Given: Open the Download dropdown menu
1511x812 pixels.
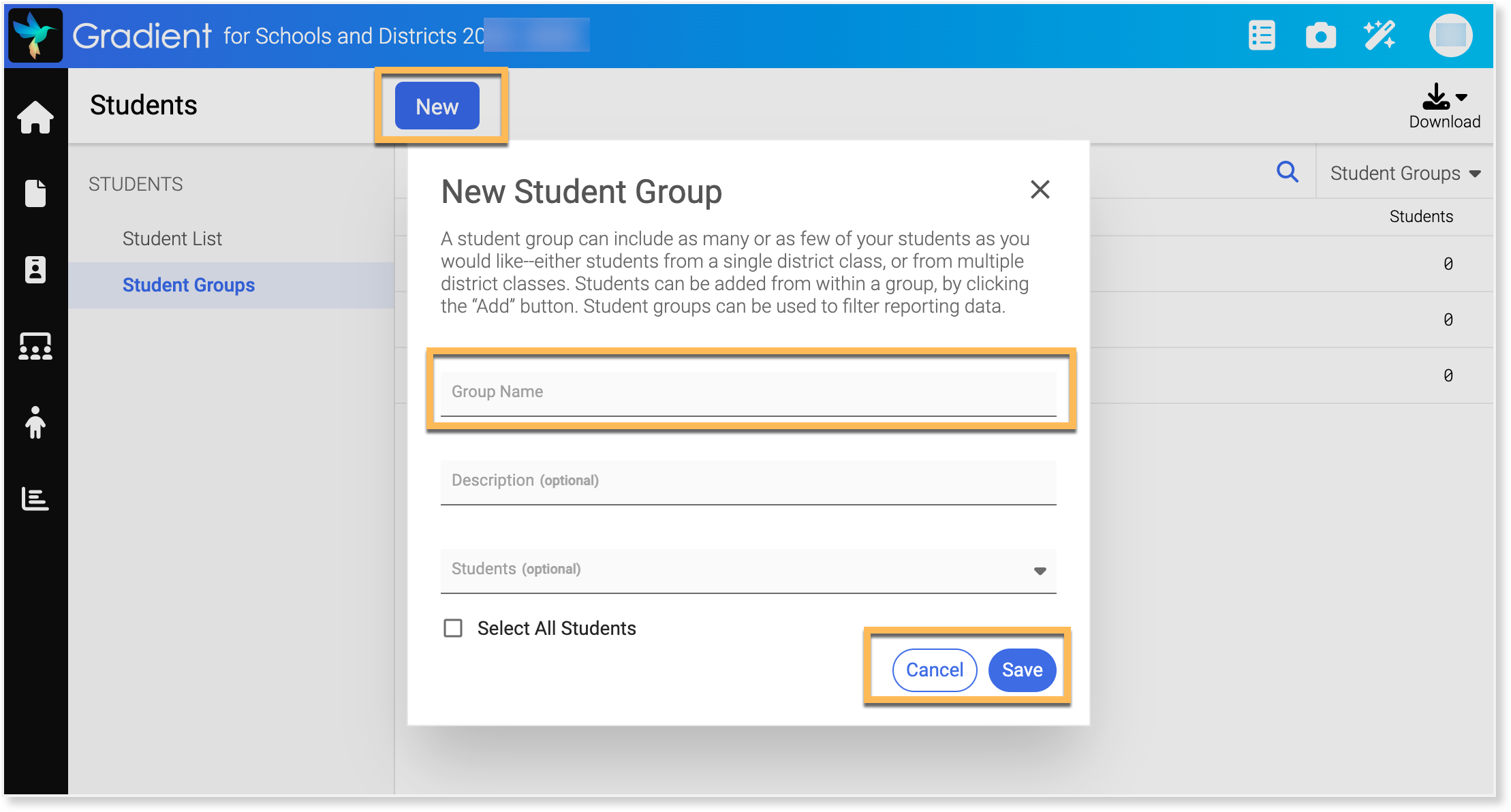Looking at the screenshot, I should click(x=1444, y=106).
